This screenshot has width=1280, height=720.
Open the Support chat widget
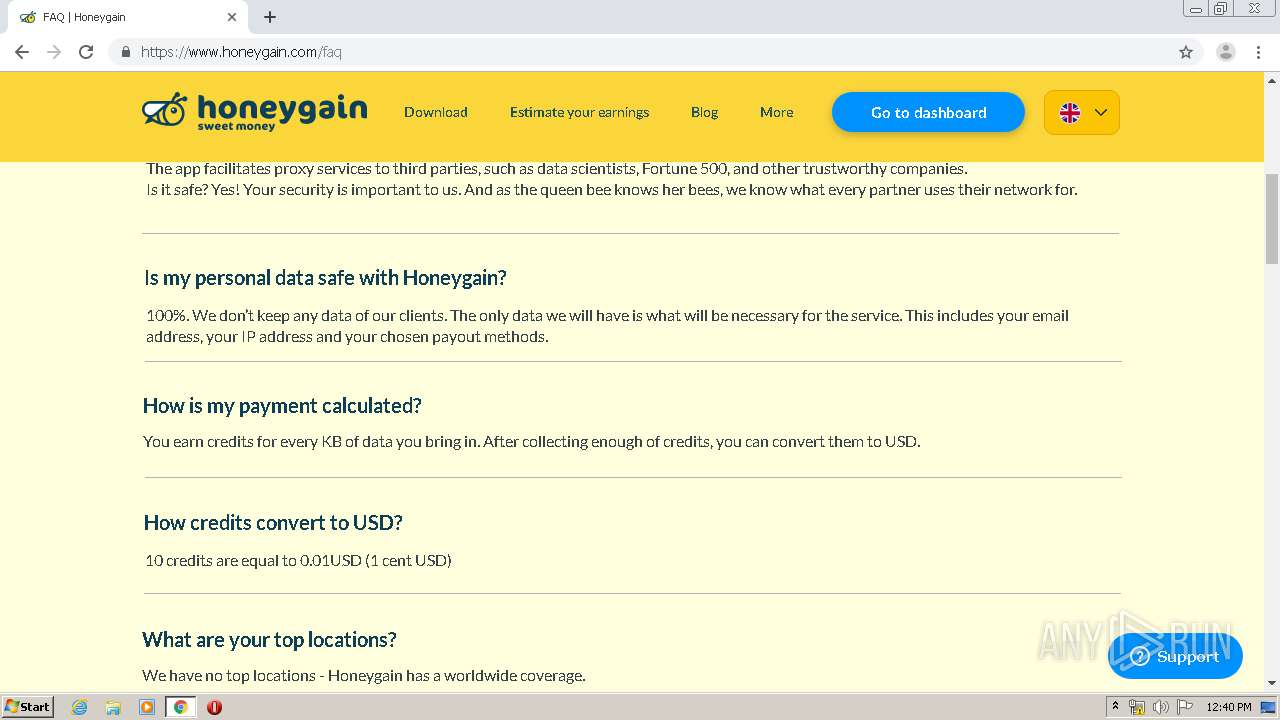(x=1175, y=656)
